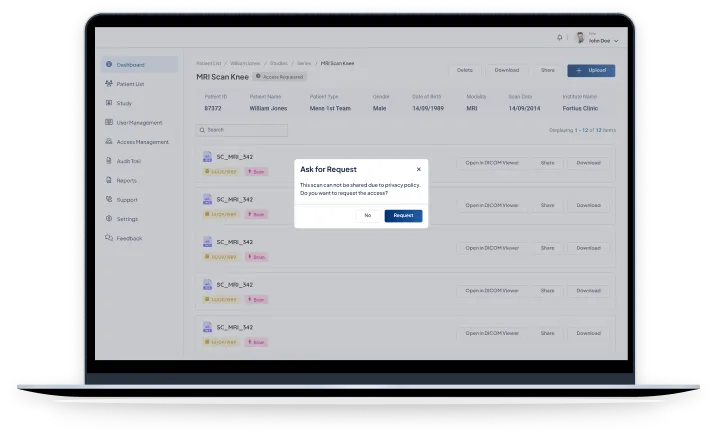This screenshot has height=435, width=717.
Task: Click the Bone tag on the first scan row
Action: [256, 172]
